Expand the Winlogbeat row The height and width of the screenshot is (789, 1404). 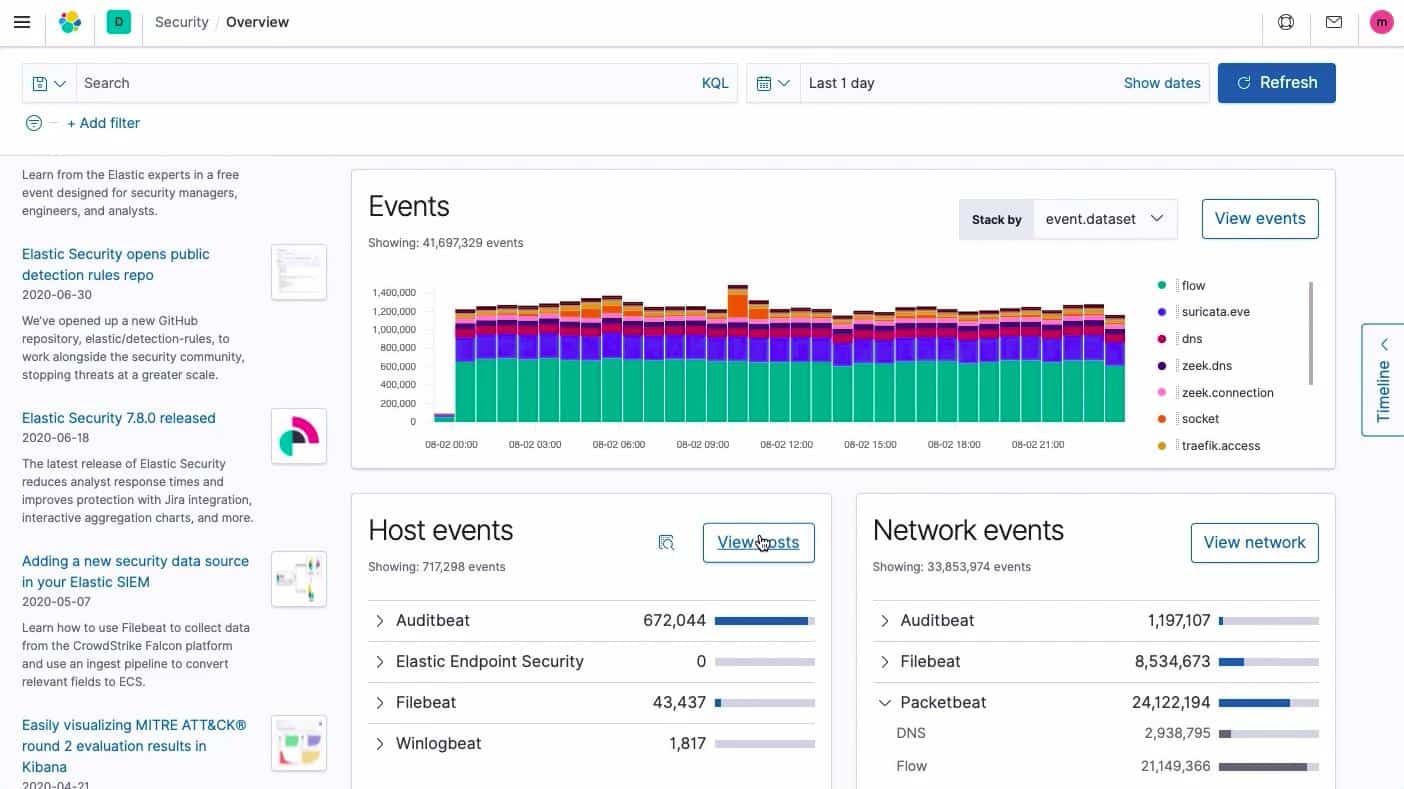point(380,744)
